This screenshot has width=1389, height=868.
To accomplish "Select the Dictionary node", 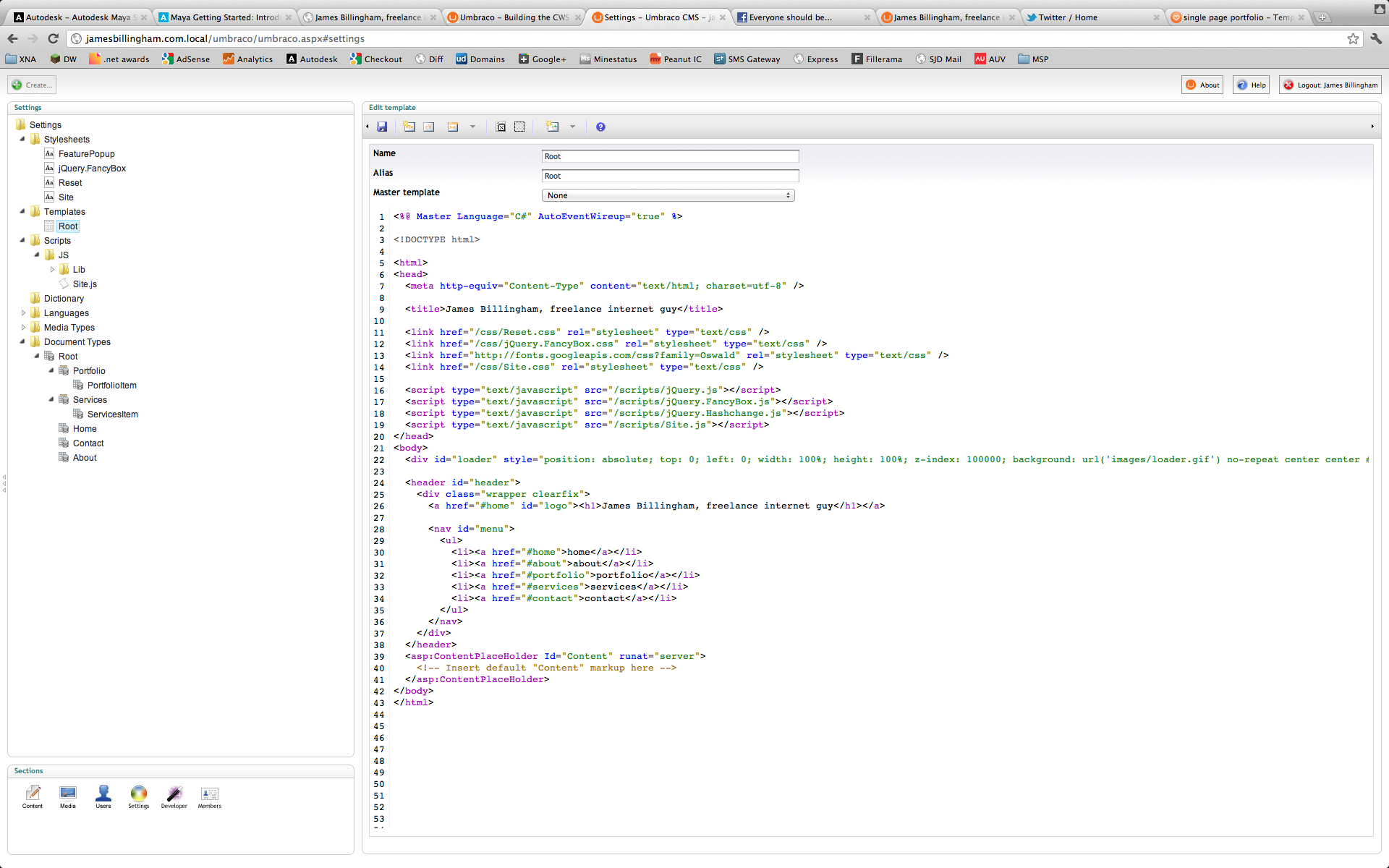I will coord(64,298).
